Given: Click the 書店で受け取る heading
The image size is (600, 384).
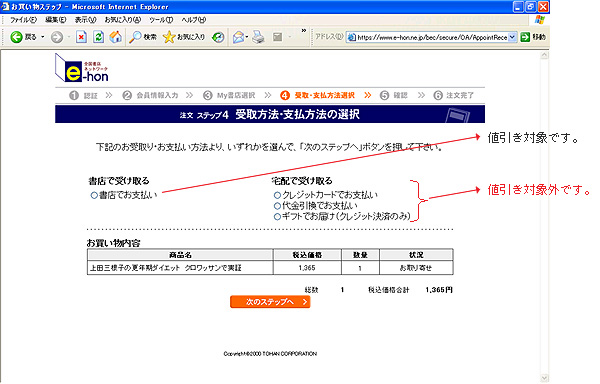Looking at the screenshot, I should [119, 181].
